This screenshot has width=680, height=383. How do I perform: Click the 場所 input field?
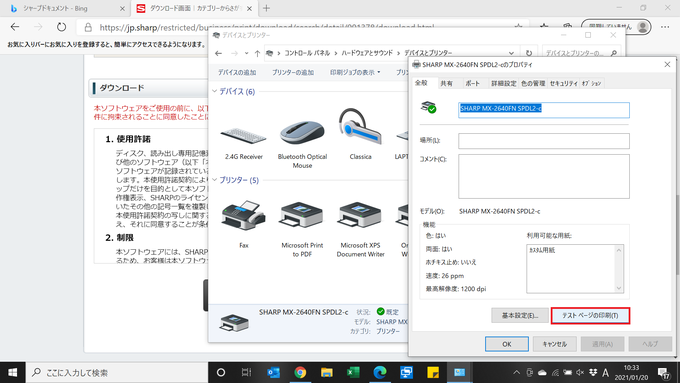[x=544, y=141]
